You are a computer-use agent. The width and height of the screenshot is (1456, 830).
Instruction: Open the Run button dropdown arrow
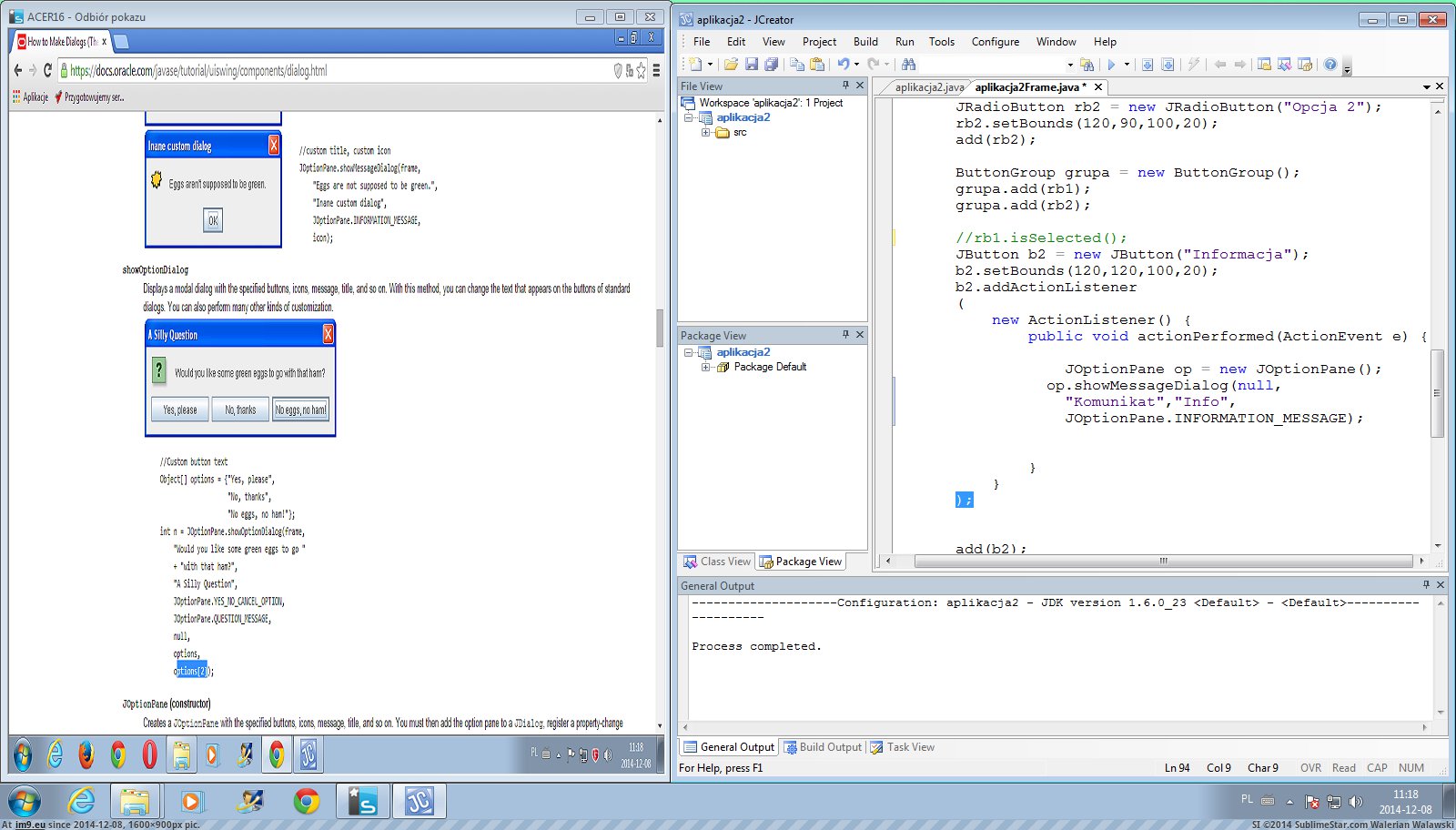coord(1127,64)
